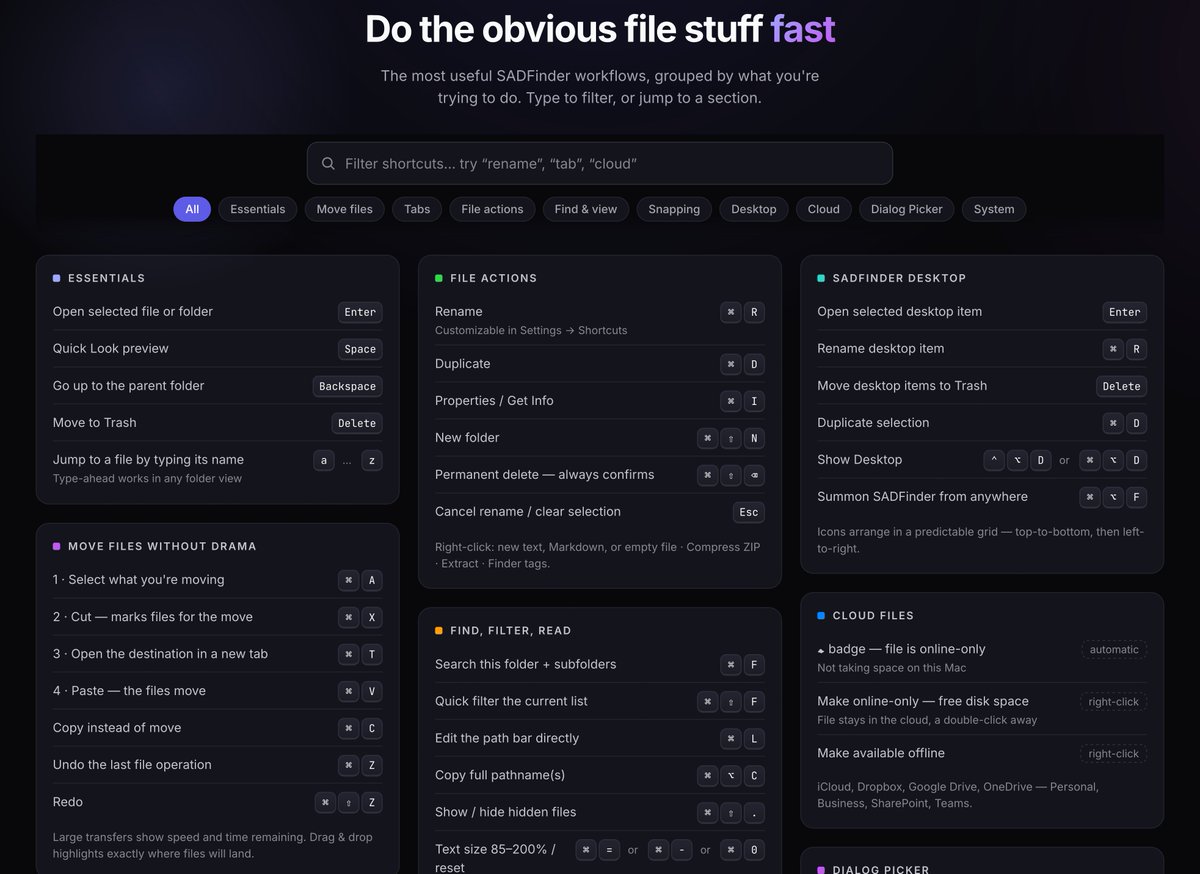This screenshot has width=1200, height=874.
Task: Click the 0 key badge for Text size reset
Action: (x=754, y=850)
